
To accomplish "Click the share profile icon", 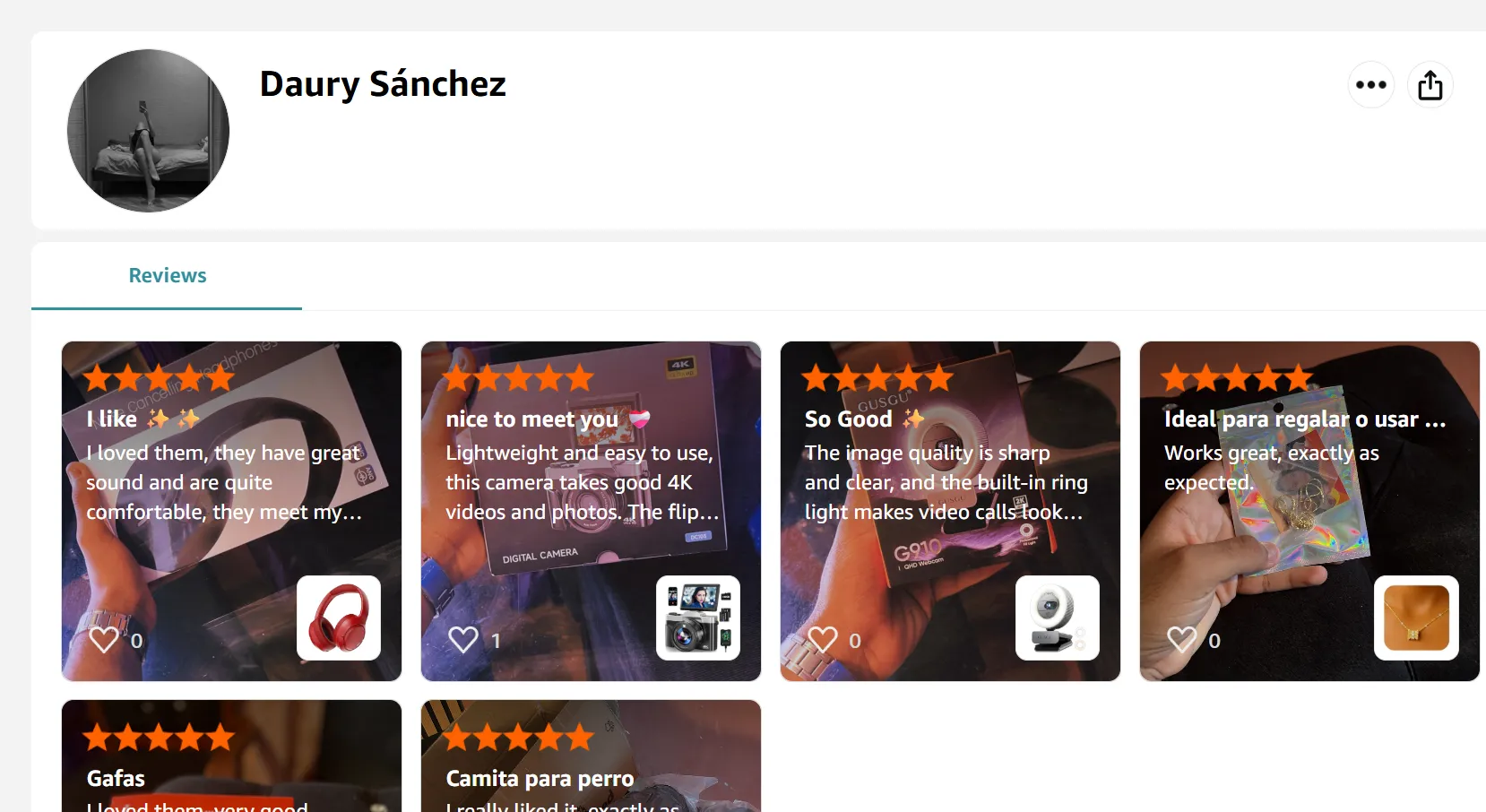I will point(1430,85).
